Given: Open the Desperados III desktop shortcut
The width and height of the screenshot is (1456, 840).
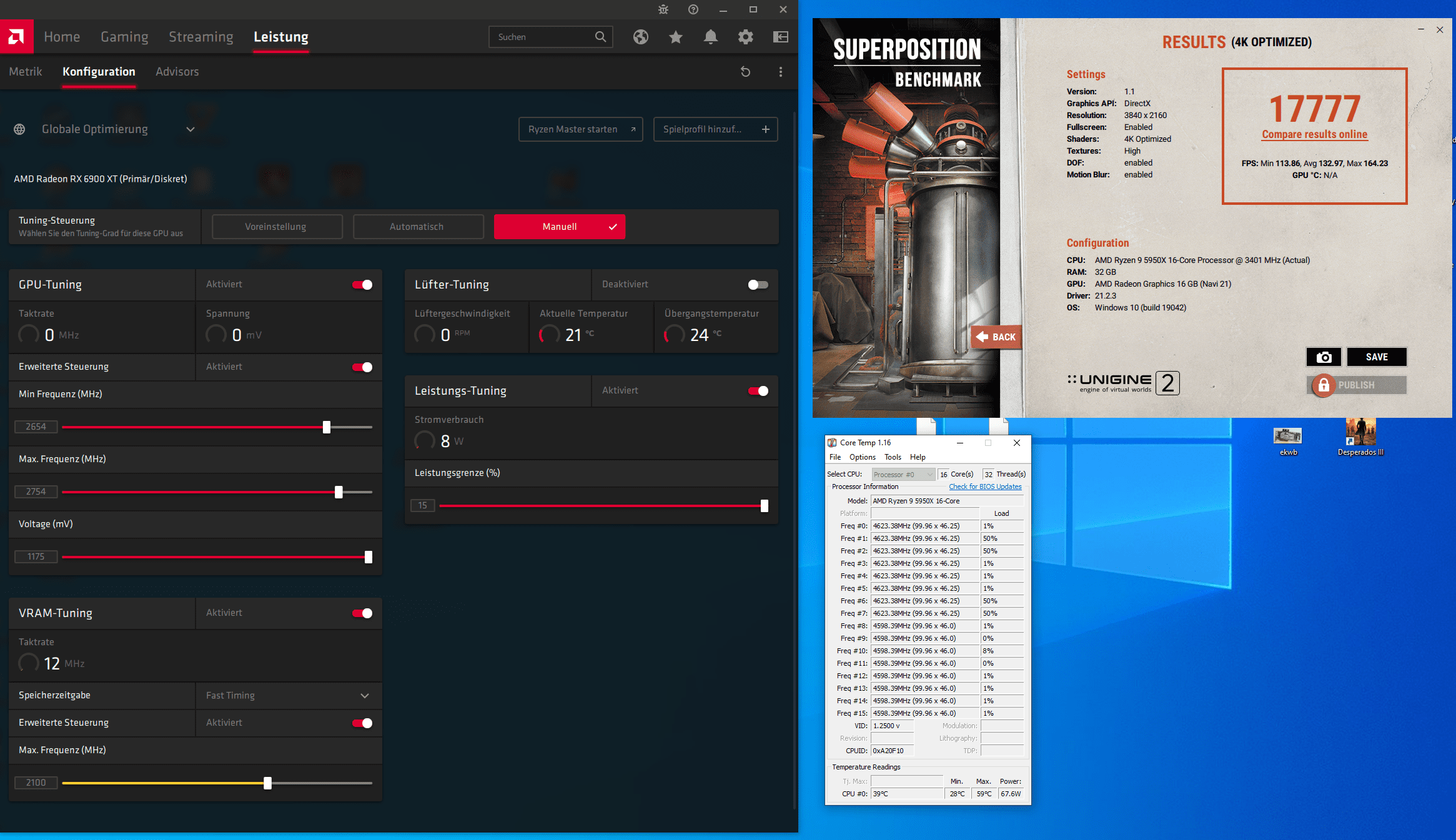Looking at the screenshot, I should (1360, 438).
